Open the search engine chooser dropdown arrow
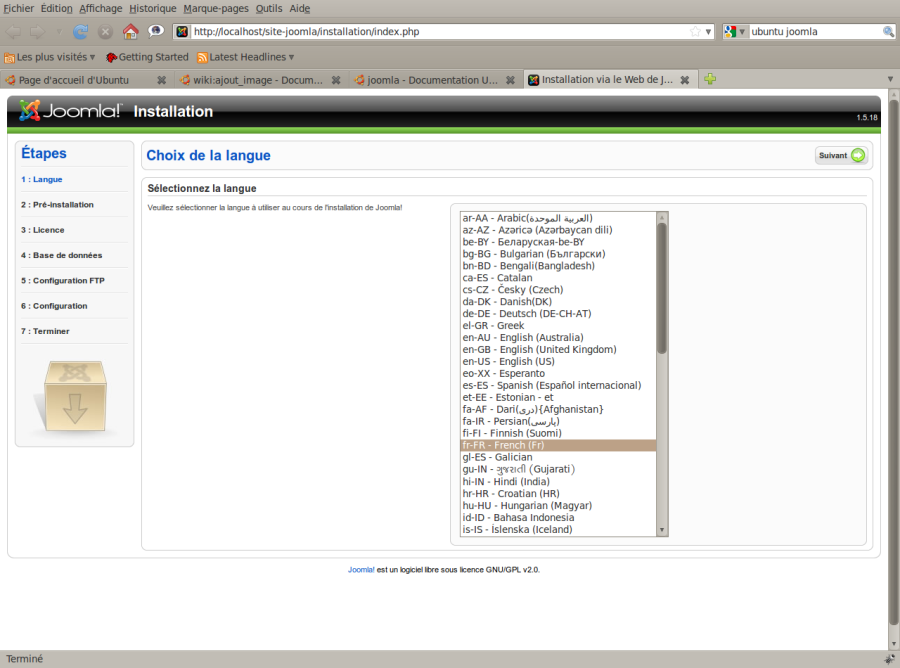Viewport: 900px width, 668px height. 742,32
